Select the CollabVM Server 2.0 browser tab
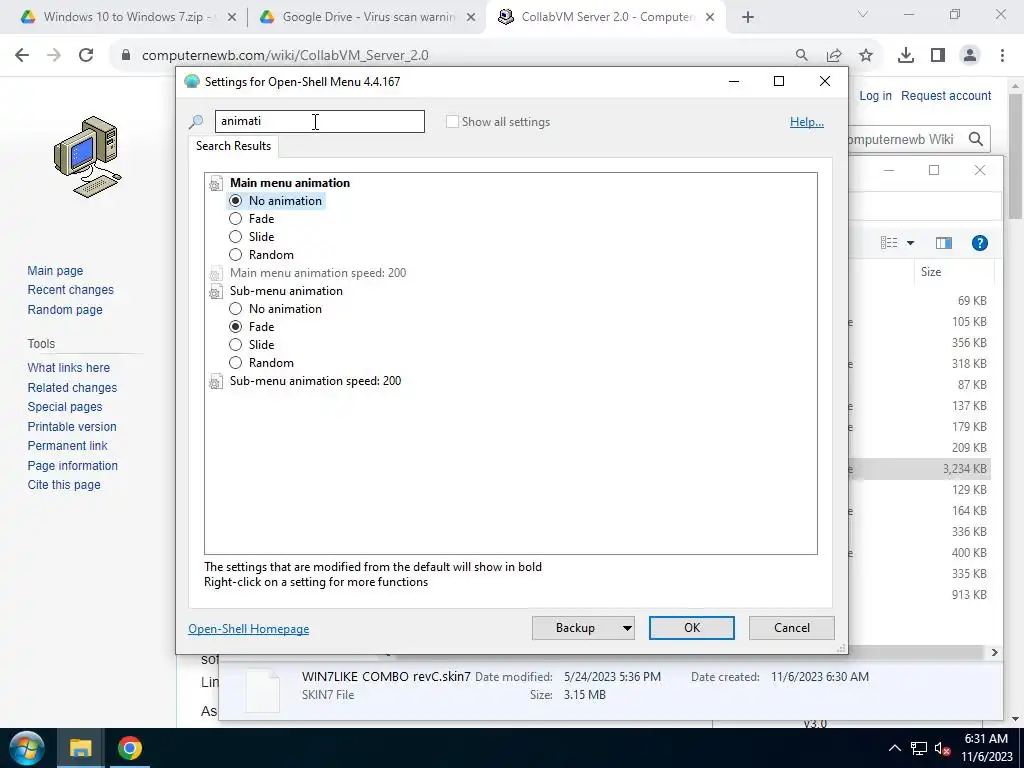1024x768 pixels. [605, 17]
